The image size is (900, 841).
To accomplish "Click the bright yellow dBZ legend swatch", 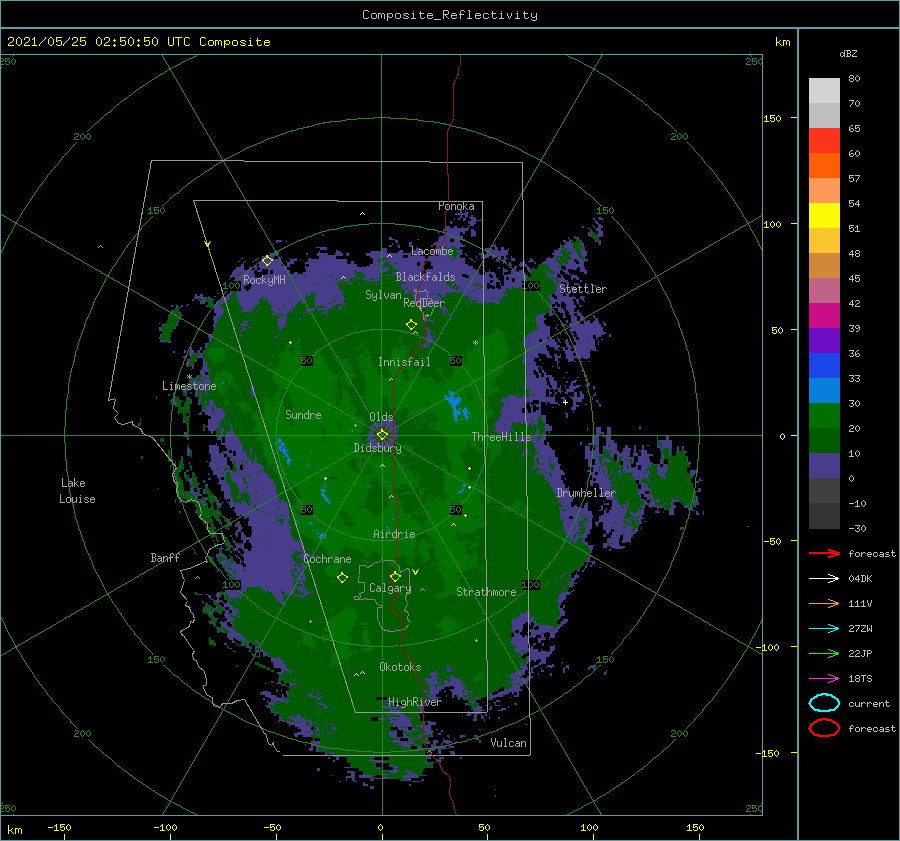I will [x=824, y=216].
